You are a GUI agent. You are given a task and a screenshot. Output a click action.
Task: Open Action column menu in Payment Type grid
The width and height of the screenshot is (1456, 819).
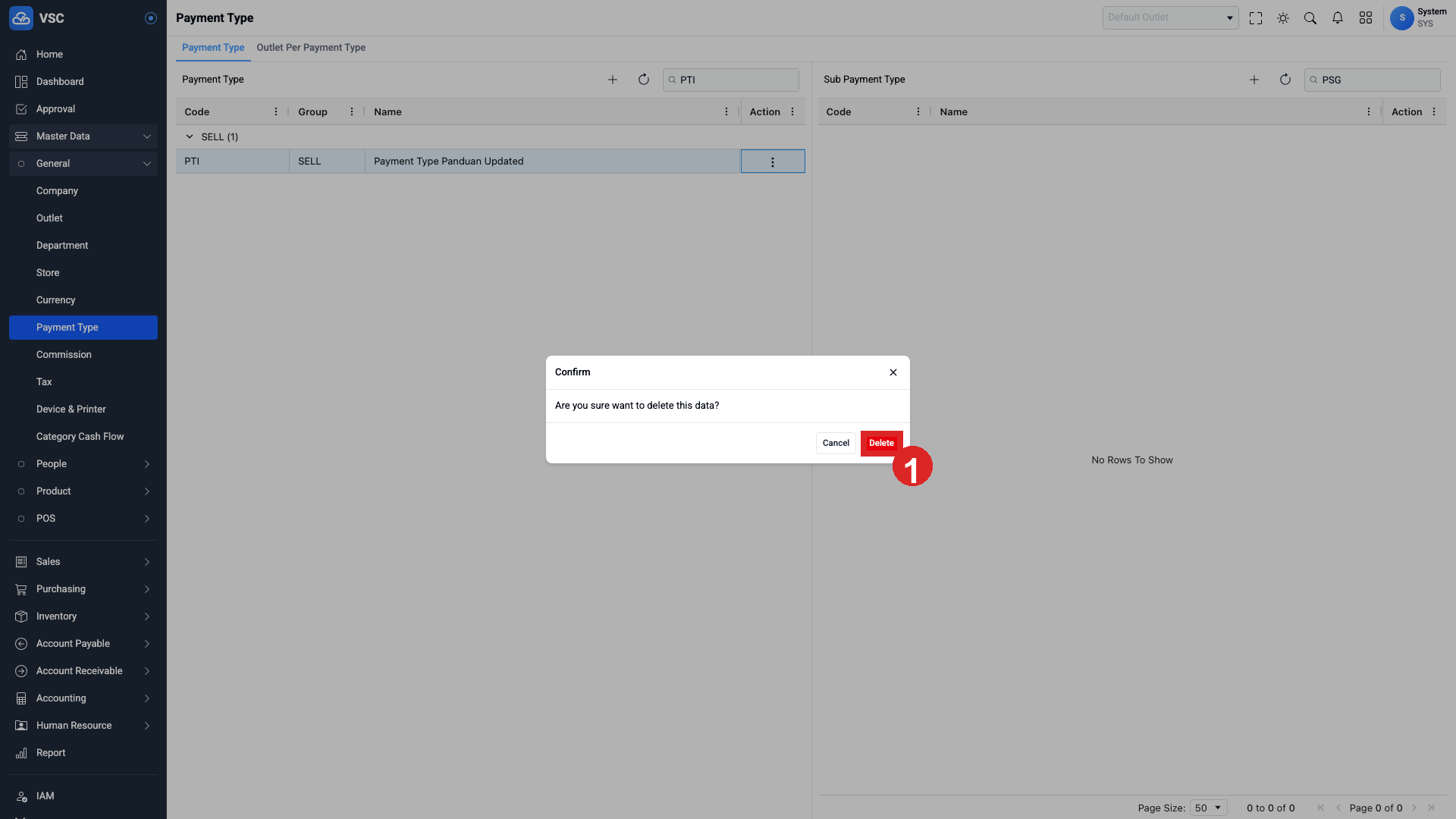792,111
